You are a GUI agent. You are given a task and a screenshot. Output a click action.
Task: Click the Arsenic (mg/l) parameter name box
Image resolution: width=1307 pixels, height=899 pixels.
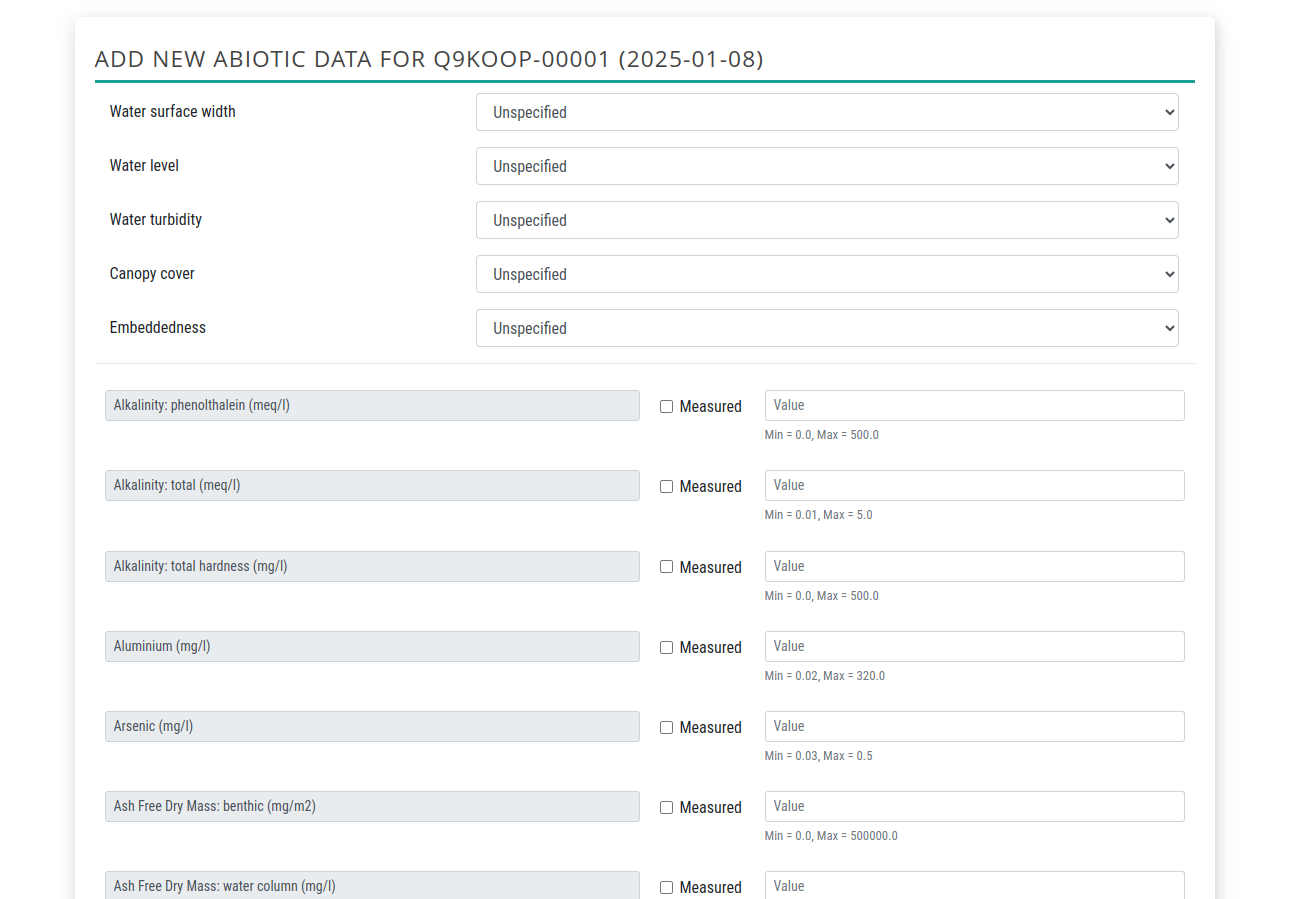[x=372, y=726]
